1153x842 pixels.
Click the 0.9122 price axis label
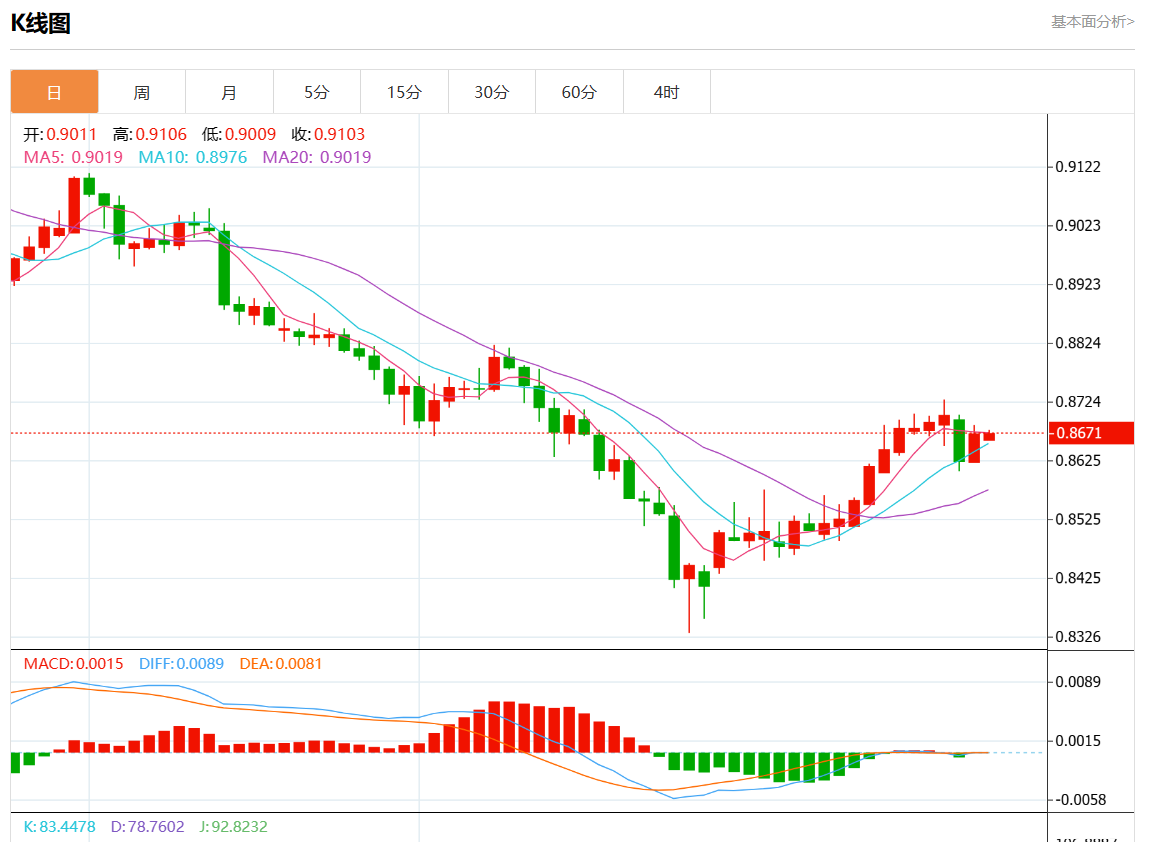tap(1079, 167)
